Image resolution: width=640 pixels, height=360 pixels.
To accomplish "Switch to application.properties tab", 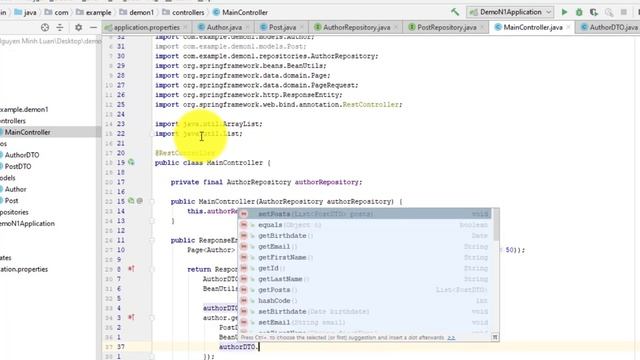I will (146, 27).
